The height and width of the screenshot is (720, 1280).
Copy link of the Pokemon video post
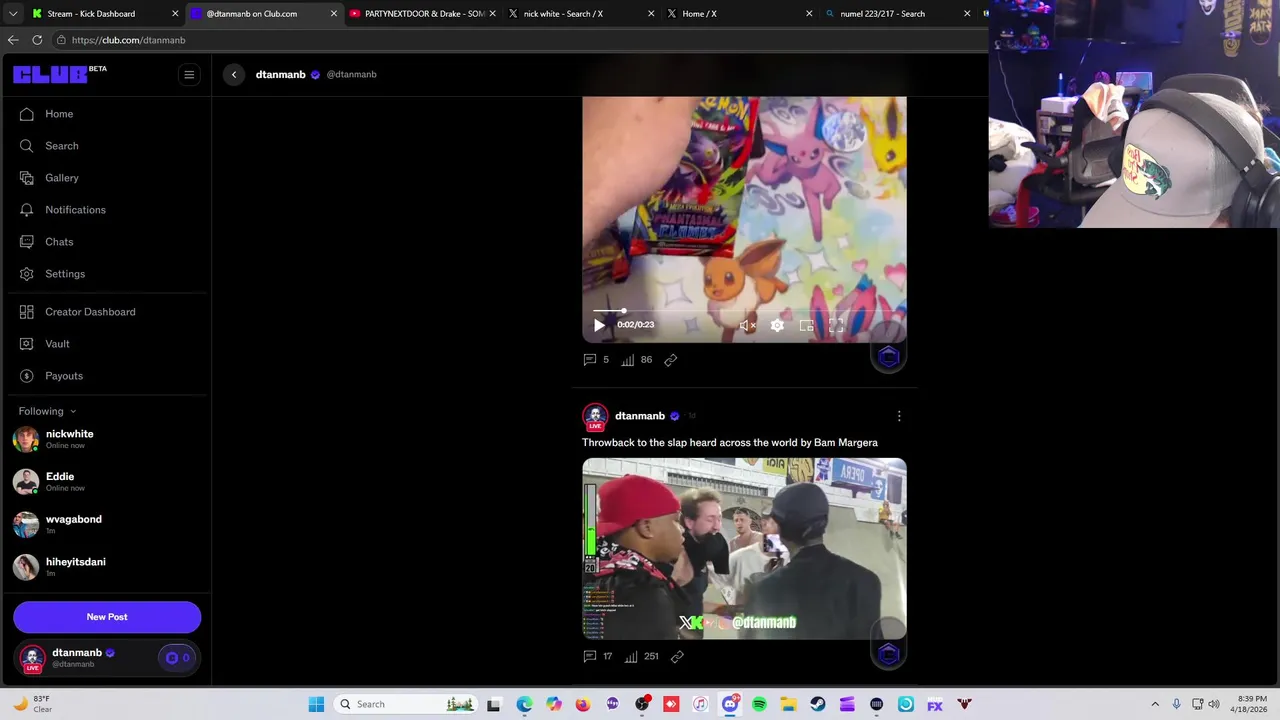point(671,360)
